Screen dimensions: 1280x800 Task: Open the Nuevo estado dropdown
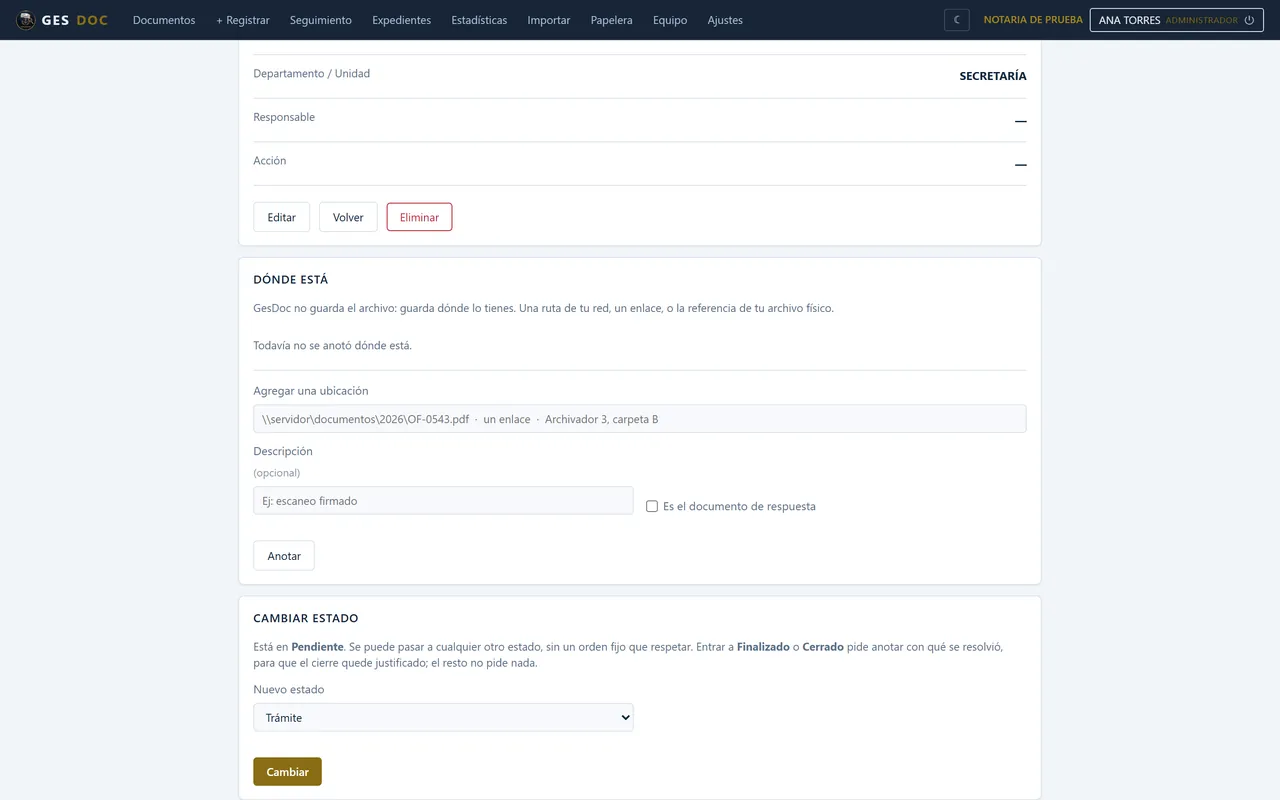click(x=443, y=717)
